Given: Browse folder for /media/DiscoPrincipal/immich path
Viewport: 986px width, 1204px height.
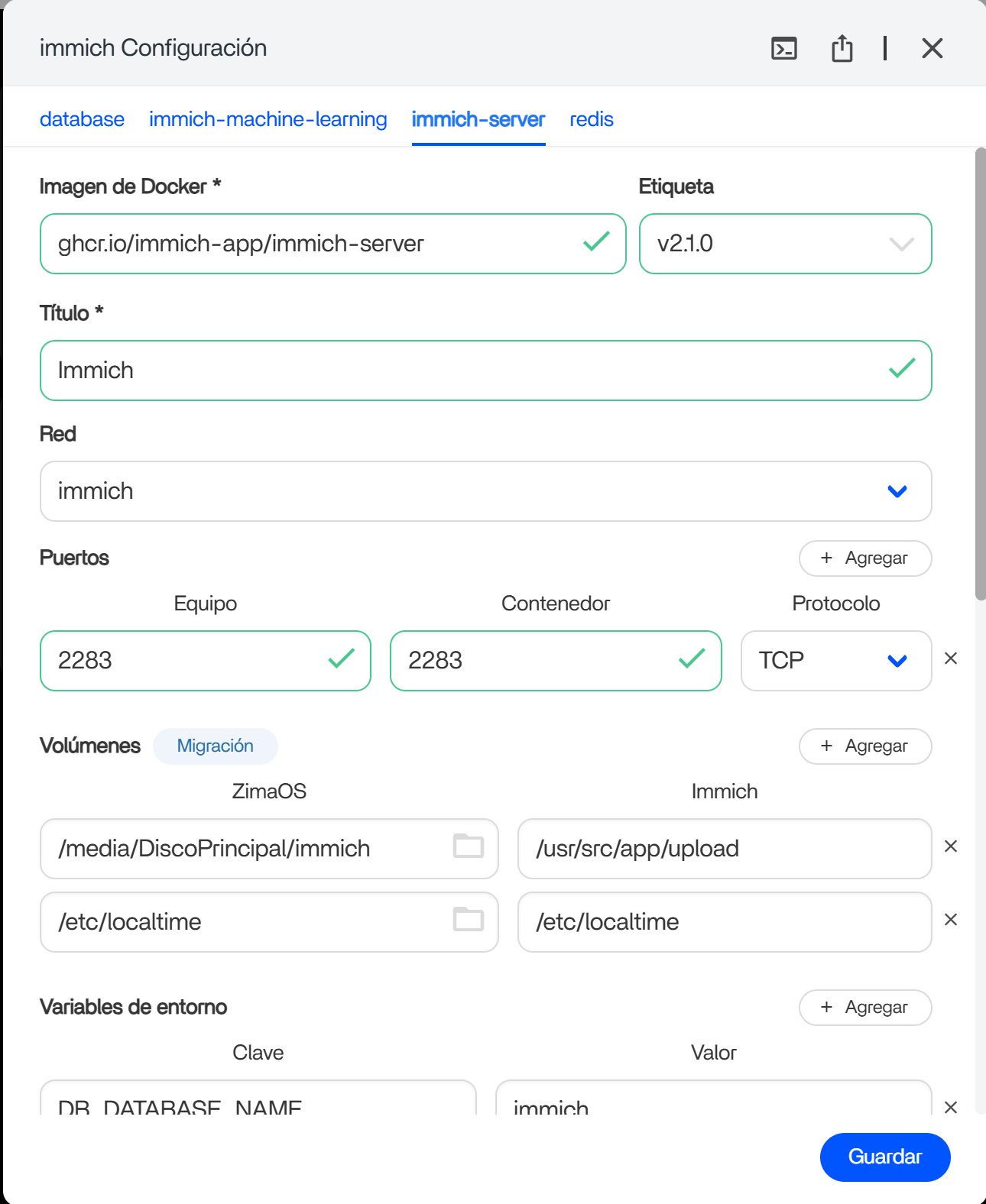Looking at the screenshot, I should point(468,846).
